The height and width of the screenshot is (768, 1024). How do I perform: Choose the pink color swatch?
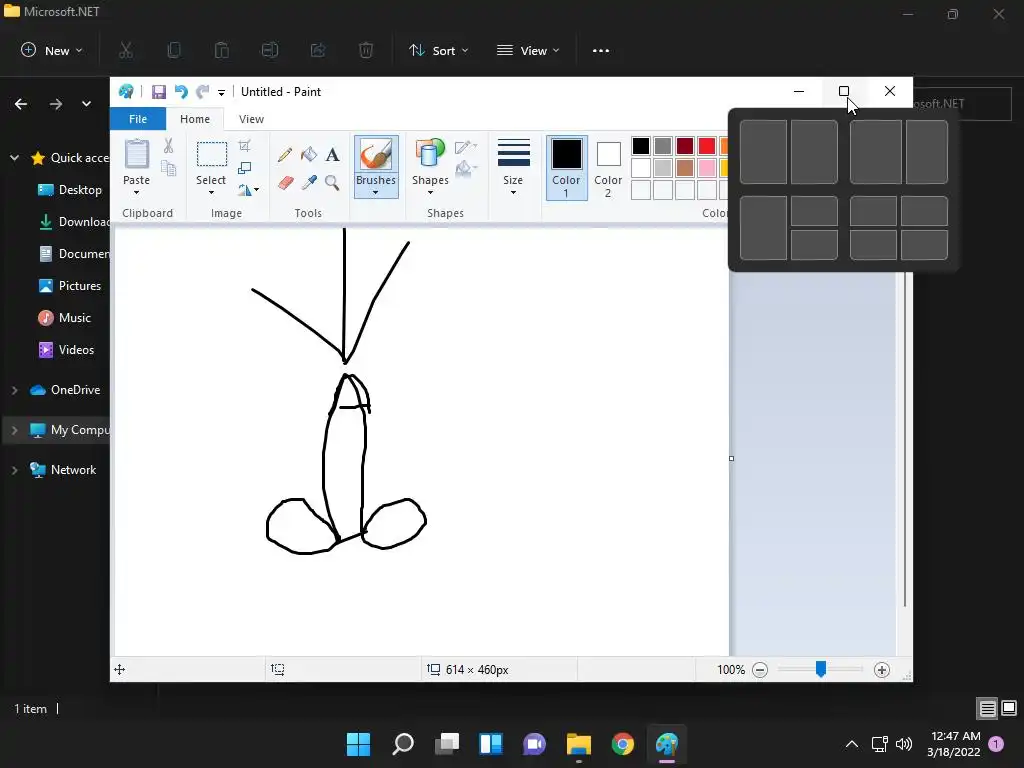[707, 168]
